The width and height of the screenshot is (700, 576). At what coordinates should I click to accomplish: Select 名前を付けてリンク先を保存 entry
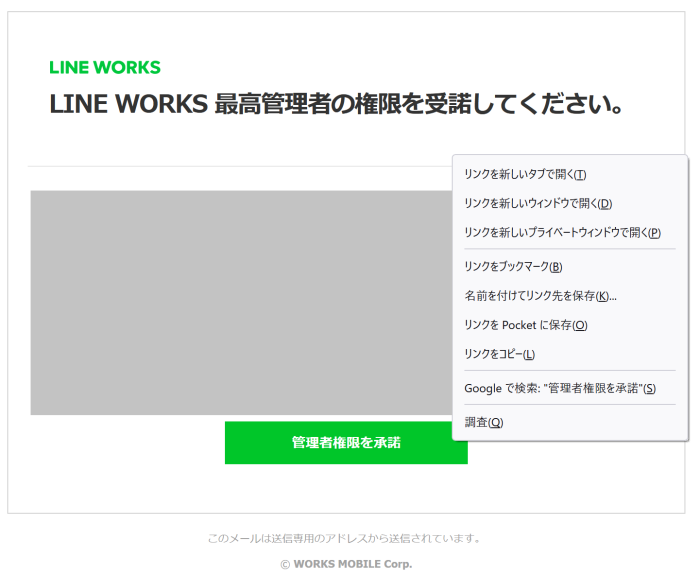tap(570, 296)
